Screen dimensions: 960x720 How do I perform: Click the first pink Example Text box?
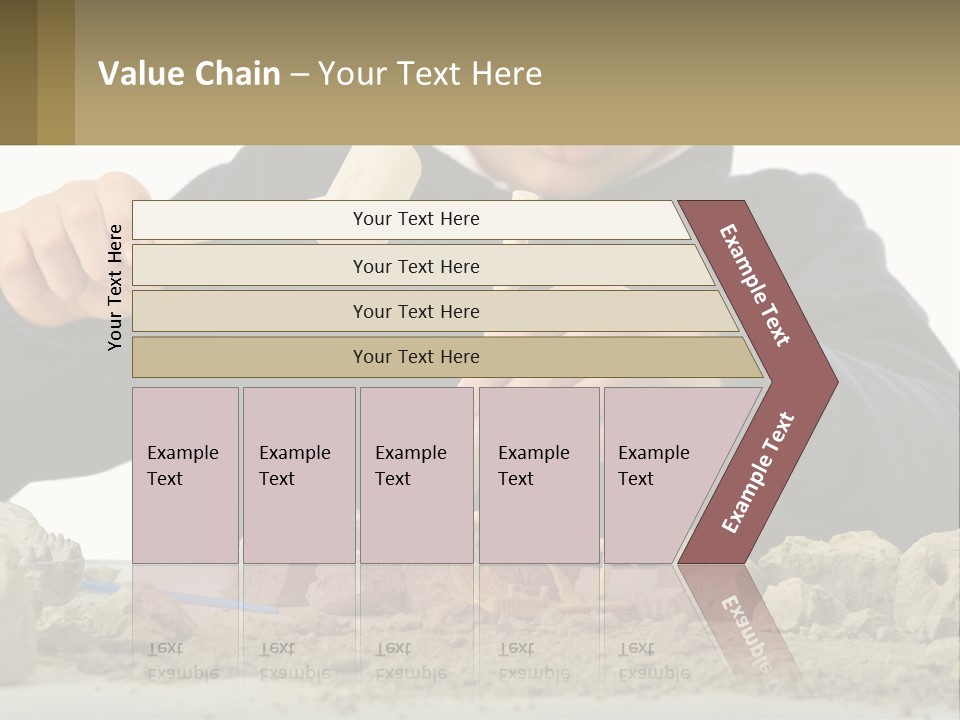(x=185, y=475)
